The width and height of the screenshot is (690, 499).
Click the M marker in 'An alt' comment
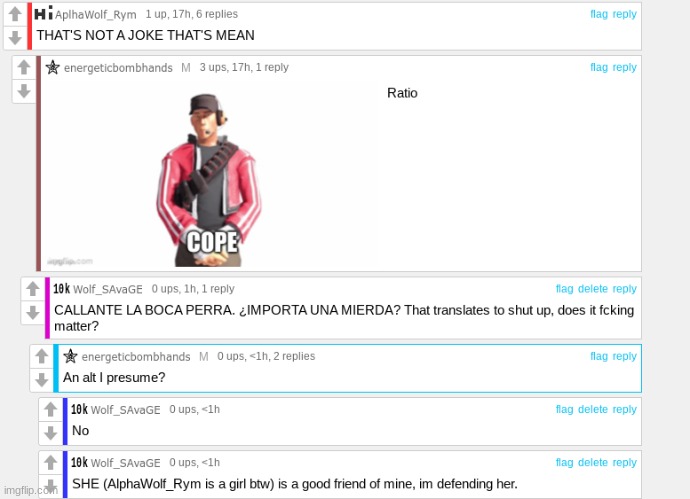point(203,356)
